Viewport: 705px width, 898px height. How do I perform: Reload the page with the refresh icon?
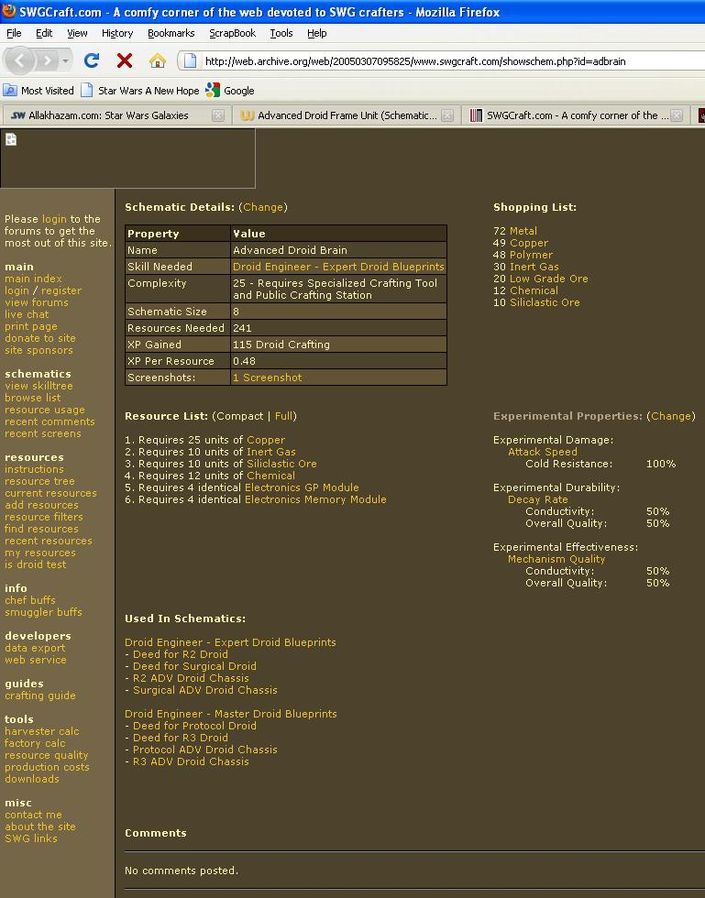91,61
